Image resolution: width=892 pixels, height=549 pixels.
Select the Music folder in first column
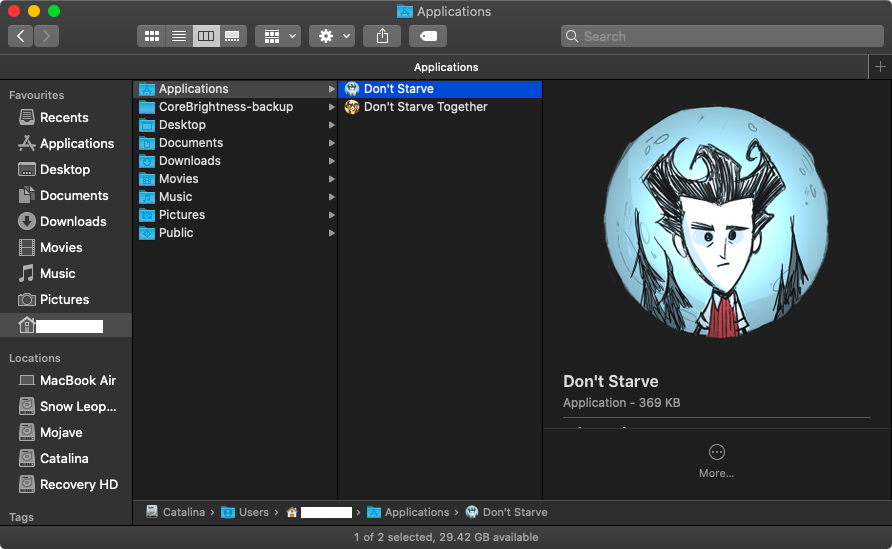pos(235,197)
